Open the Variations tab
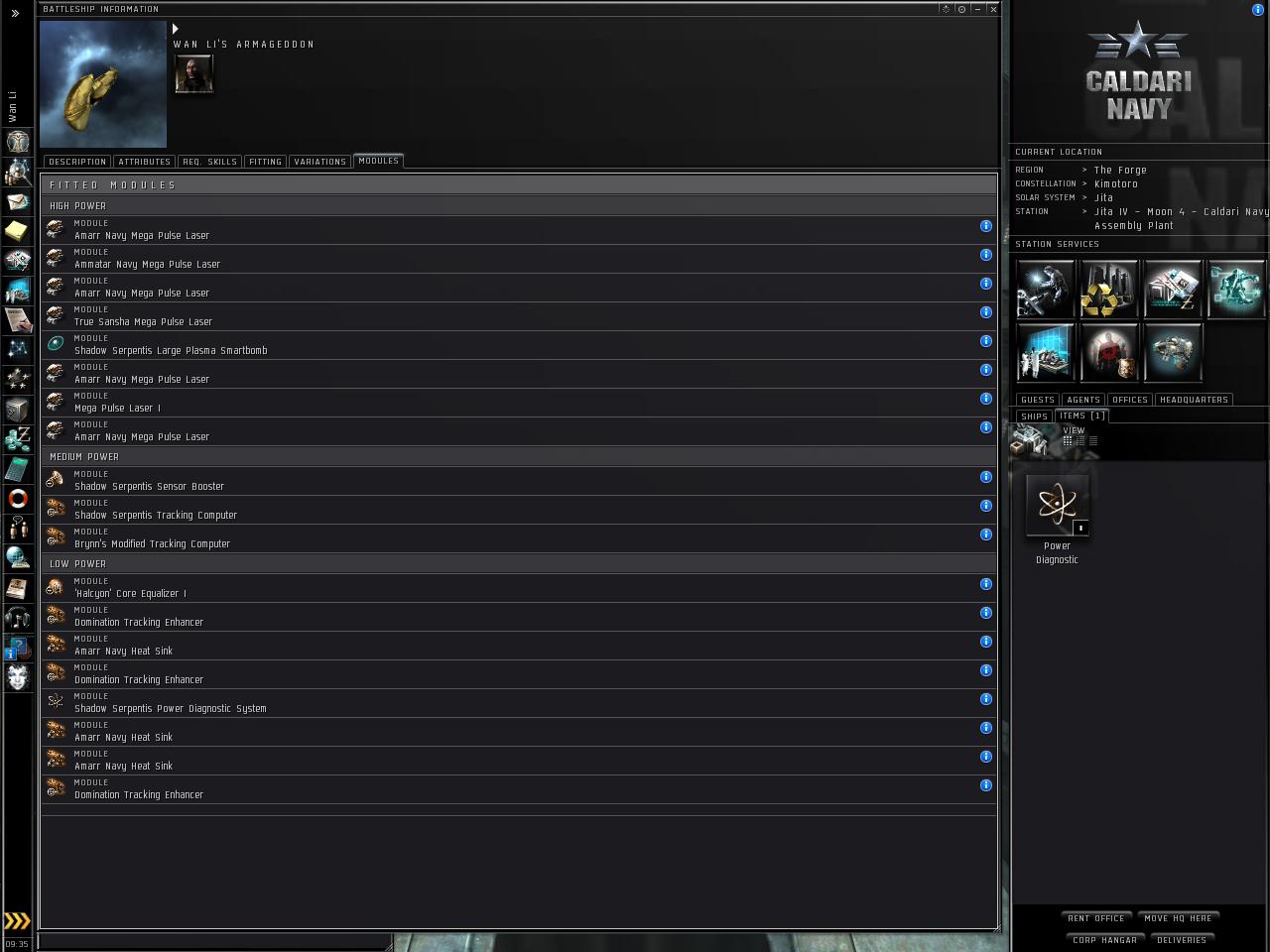Viewport: 1270px width, 952px height. [320, 162]
